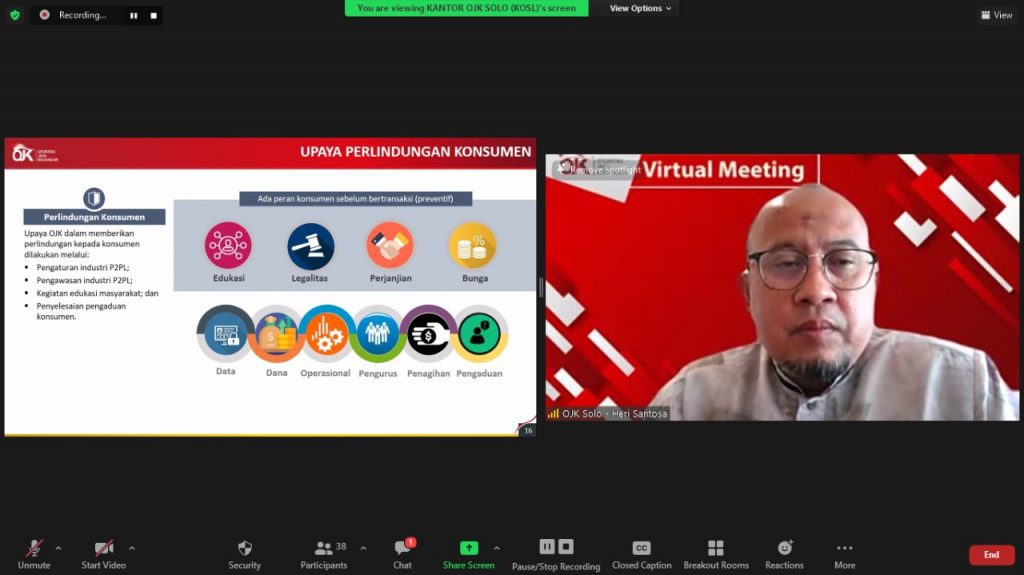Open the View layout menu
Screen dimensions: 1024x575
pos(997,15)
